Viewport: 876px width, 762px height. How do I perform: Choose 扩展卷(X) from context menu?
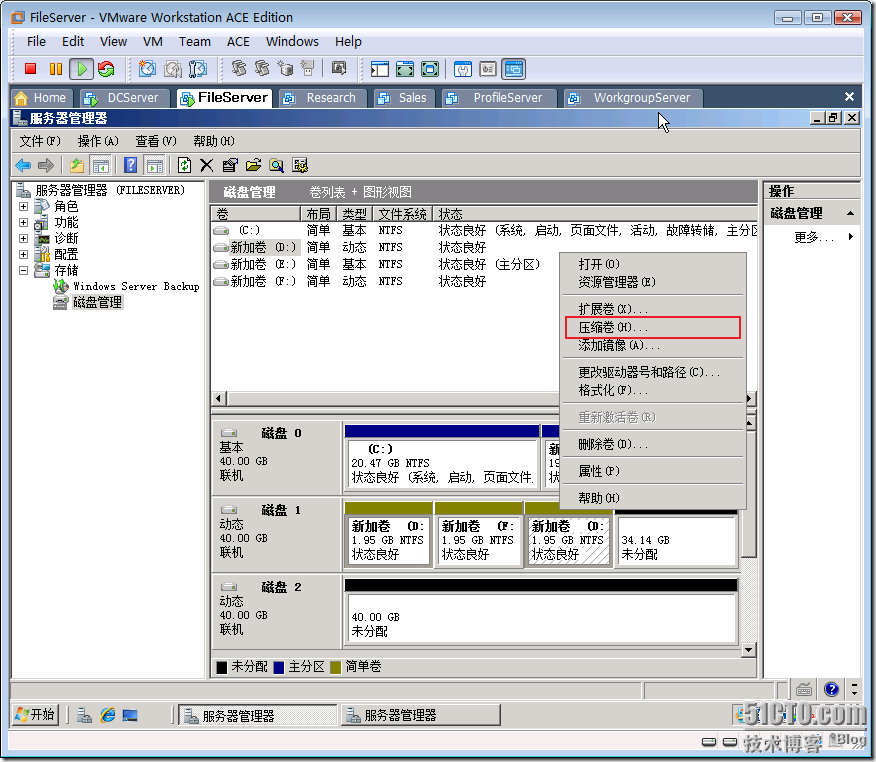[652, 309]
